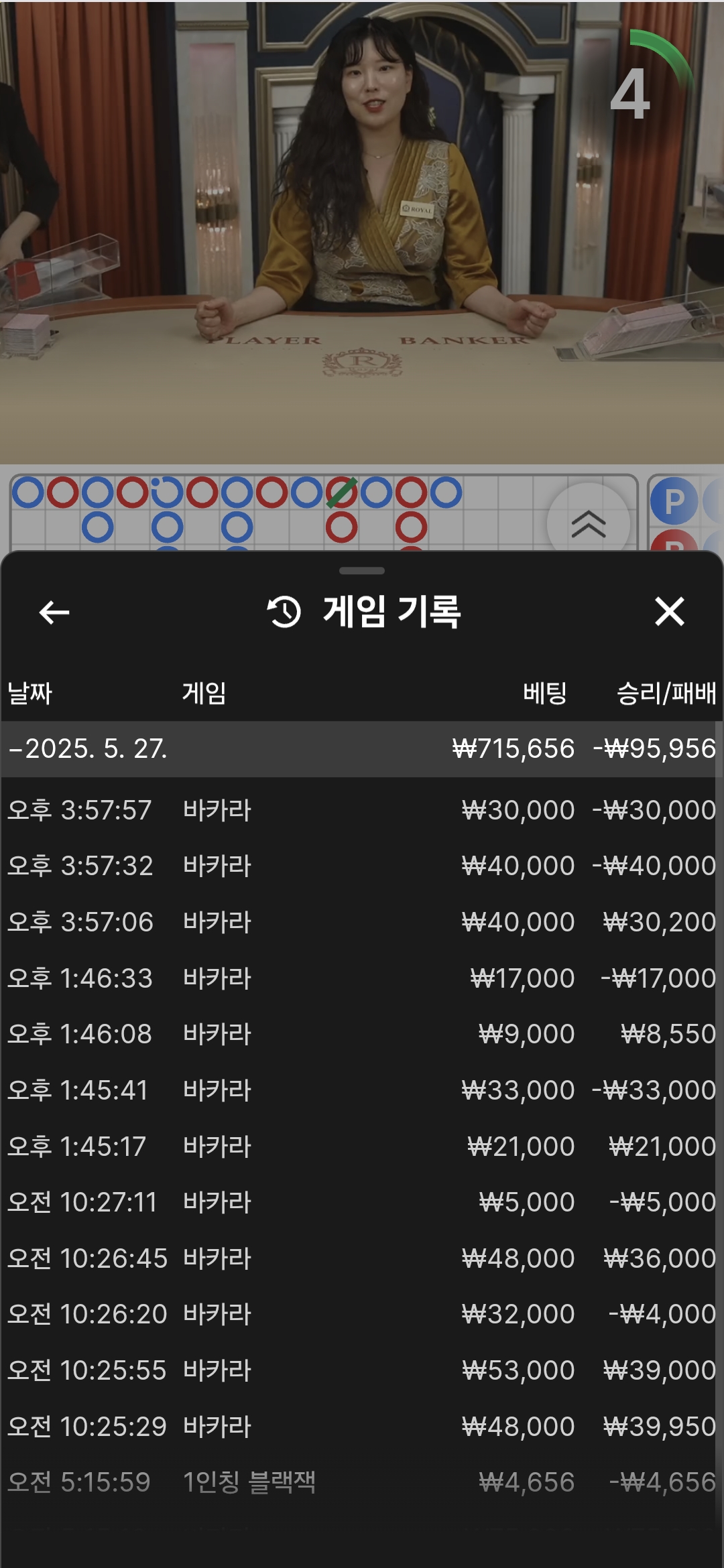Viewport: 724px width, 1568px height.
Task: Tap the -₩95,956 total result
Action: (655, 748)
